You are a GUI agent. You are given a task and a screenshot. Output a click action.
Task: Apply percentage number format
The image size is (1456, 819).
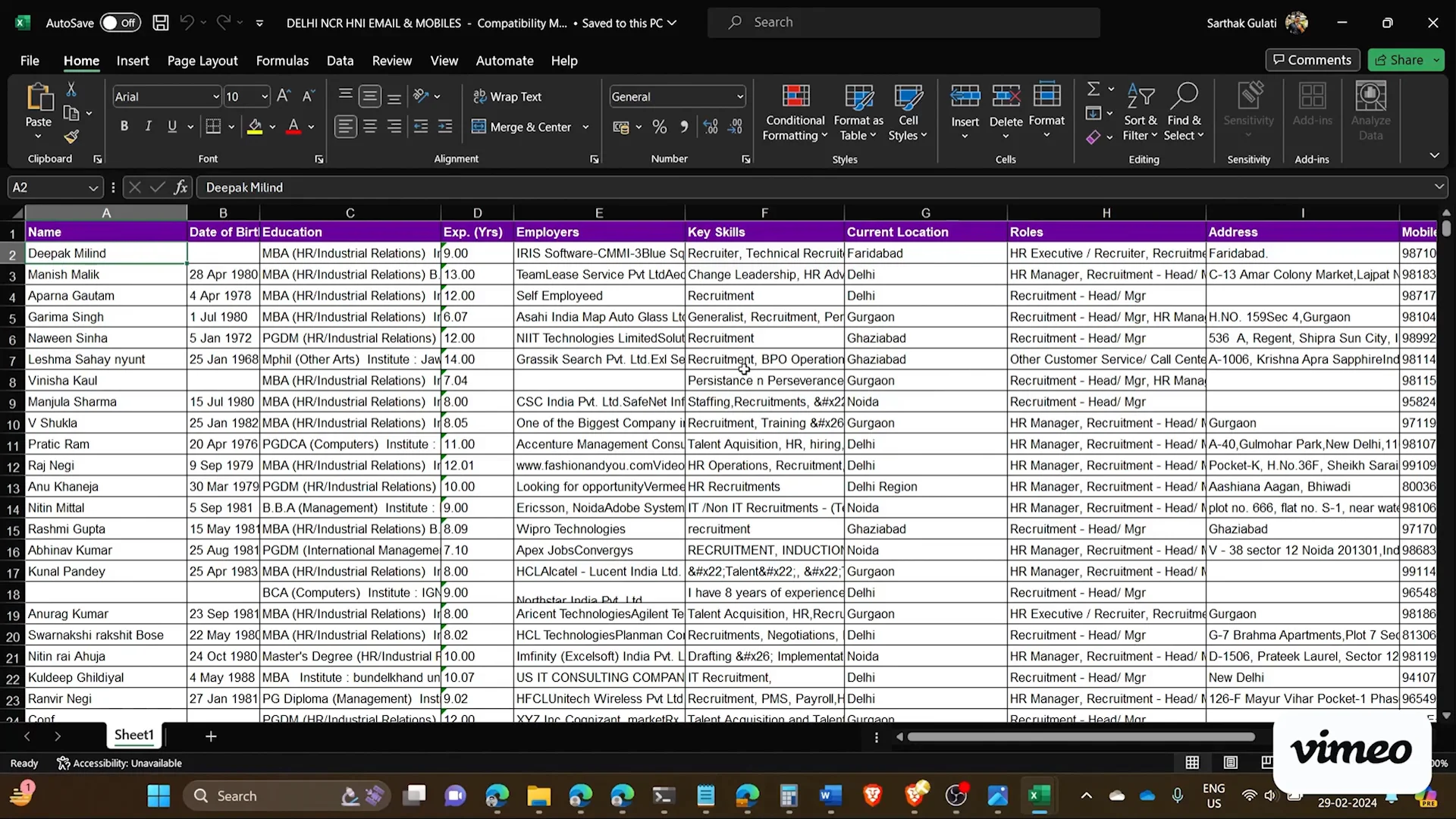point(659,127)
